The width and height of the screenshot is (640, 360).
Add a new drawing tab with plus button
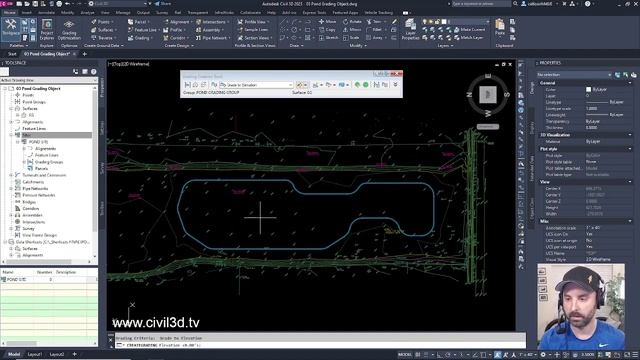pos(84,54)
